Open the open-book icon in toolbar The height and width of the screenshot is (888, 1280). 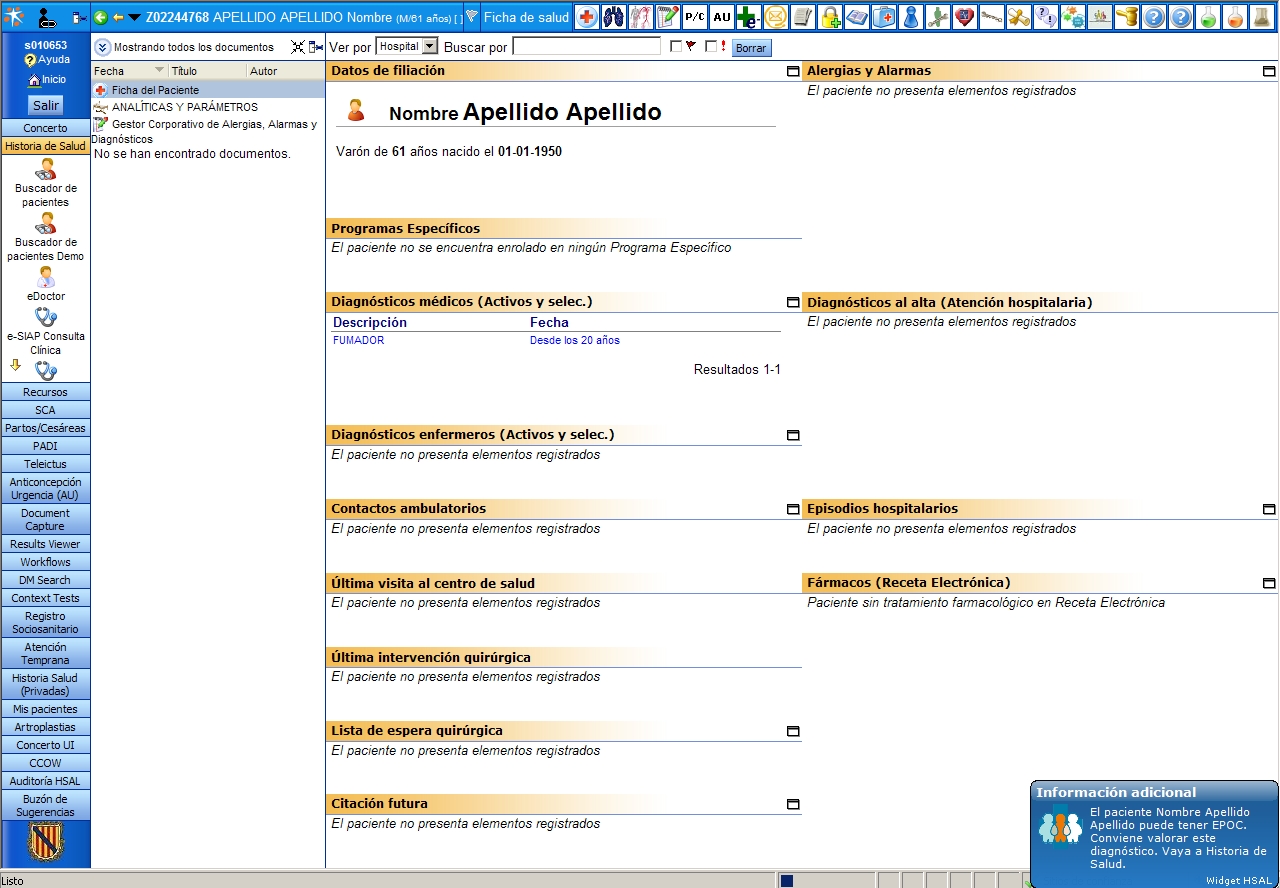point(857,17)
